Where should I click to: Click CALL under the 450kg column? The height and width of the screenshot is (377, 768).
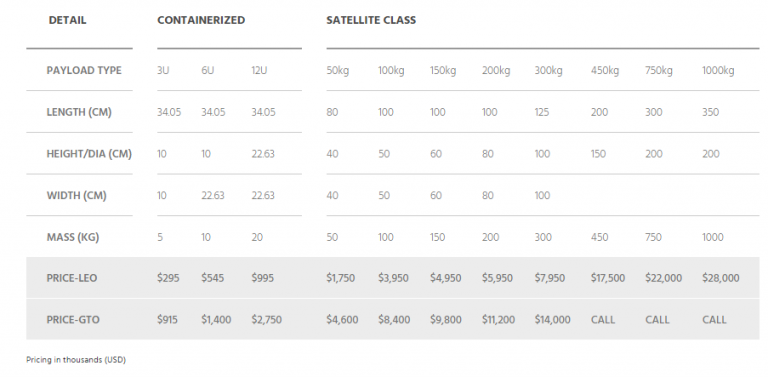click(x=602, y=320)
